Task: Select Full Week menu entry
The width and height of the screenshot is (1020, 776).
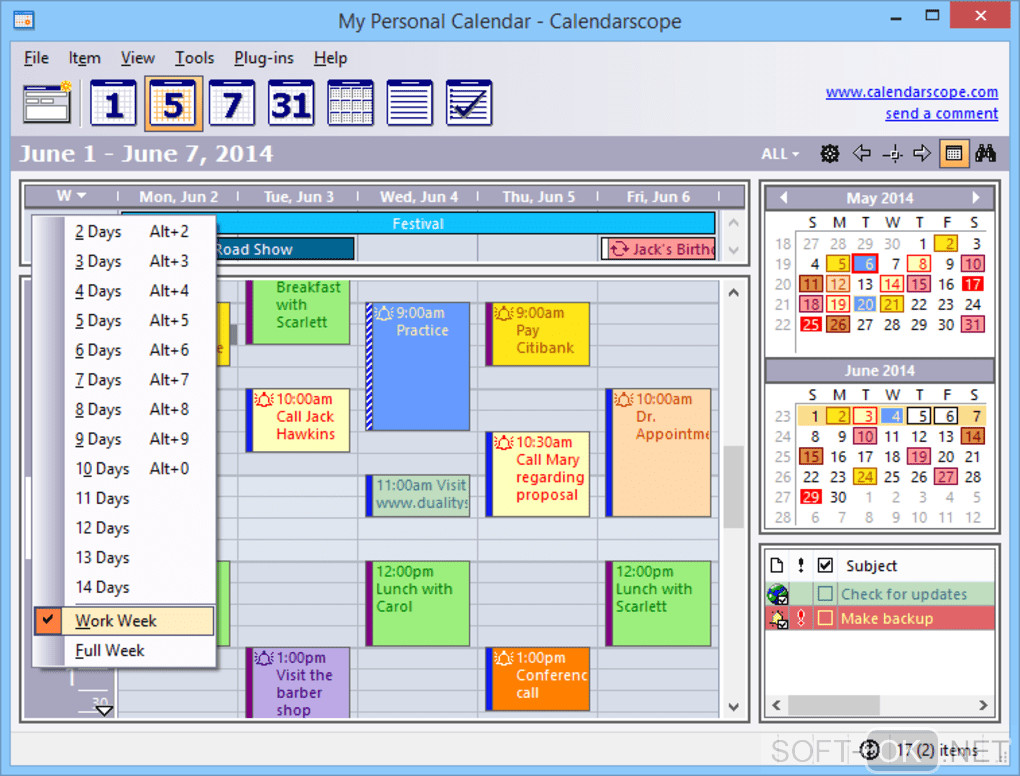Action: [x=124, y=650]
